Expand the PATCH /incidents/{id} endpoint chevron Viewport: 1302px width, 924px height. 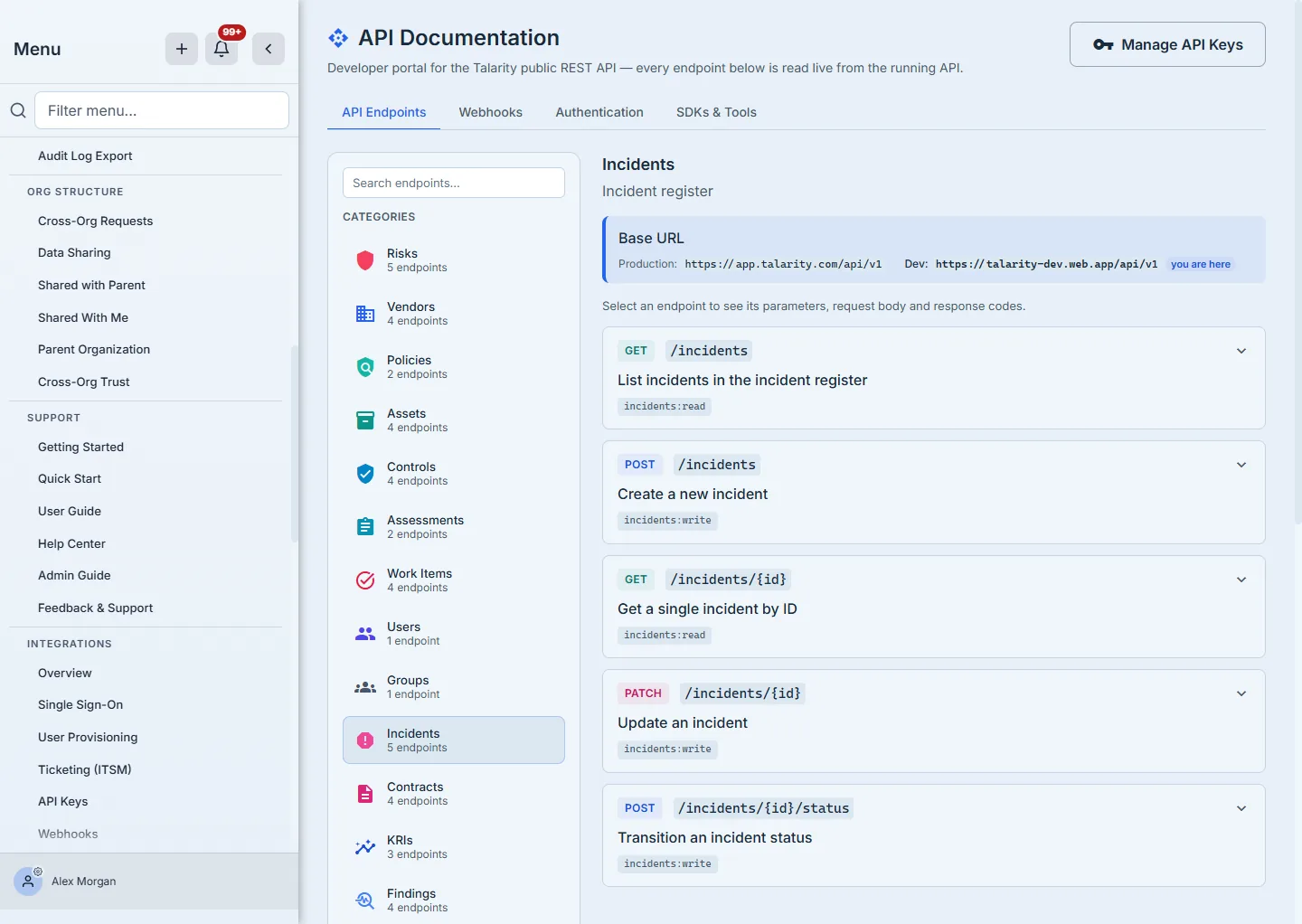coord(1241,693)
